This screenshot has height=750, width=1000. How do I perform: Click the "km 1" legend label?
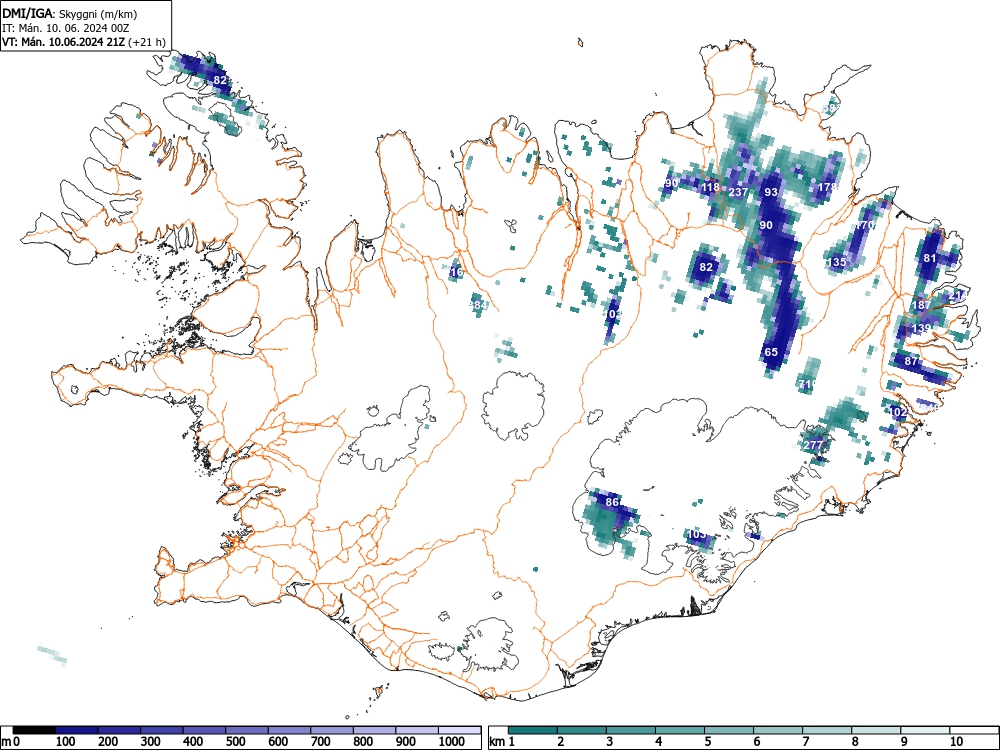[x=502, y=742]
